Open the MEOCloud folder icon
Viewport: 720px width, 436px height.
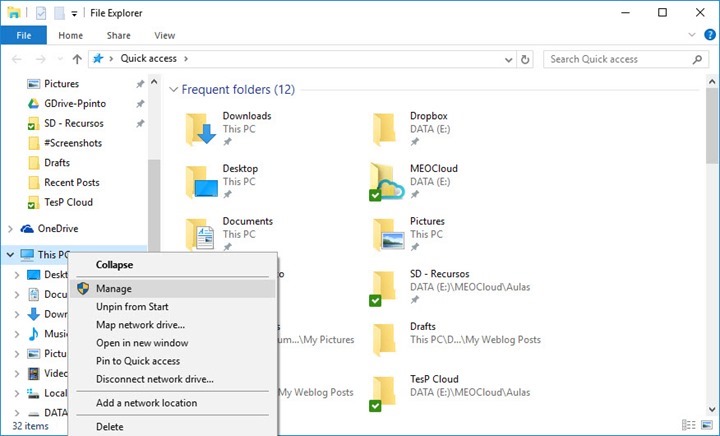click(386, 182)
